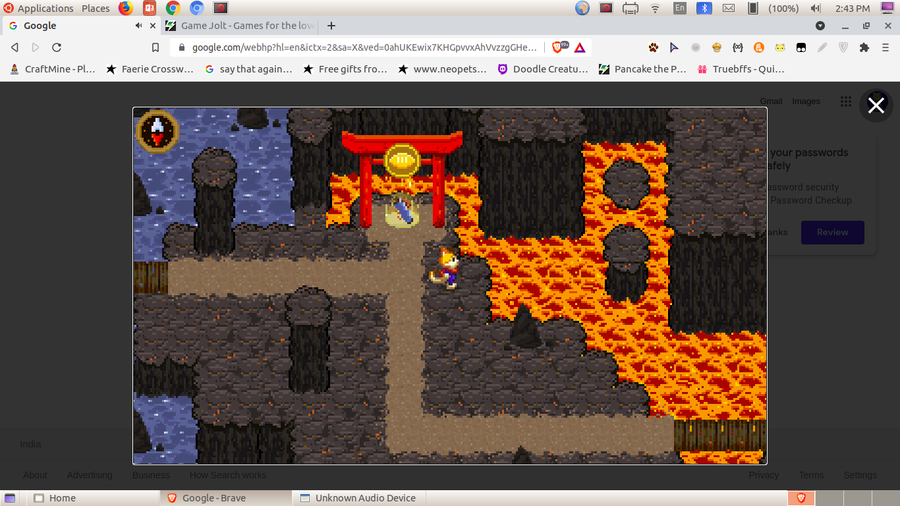This screenshot has height=506, width=900.
Task: Click the black mask extension icon
Action: point(801,48)
